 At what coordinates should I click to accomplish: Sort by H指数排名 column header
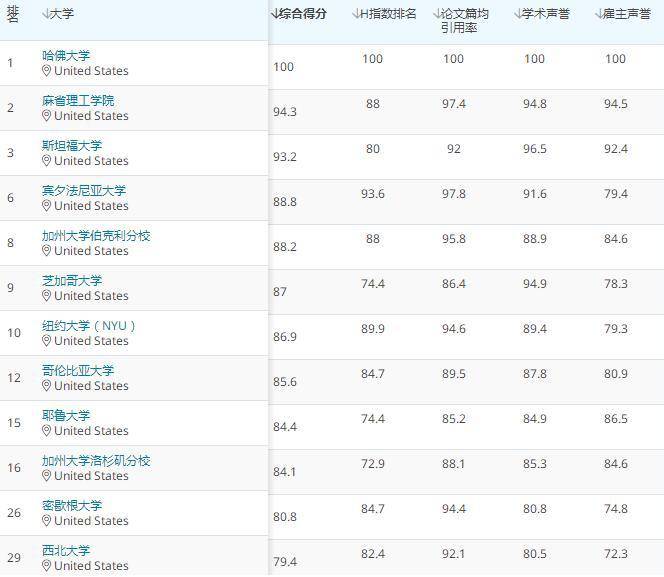(x=384, y=14)
